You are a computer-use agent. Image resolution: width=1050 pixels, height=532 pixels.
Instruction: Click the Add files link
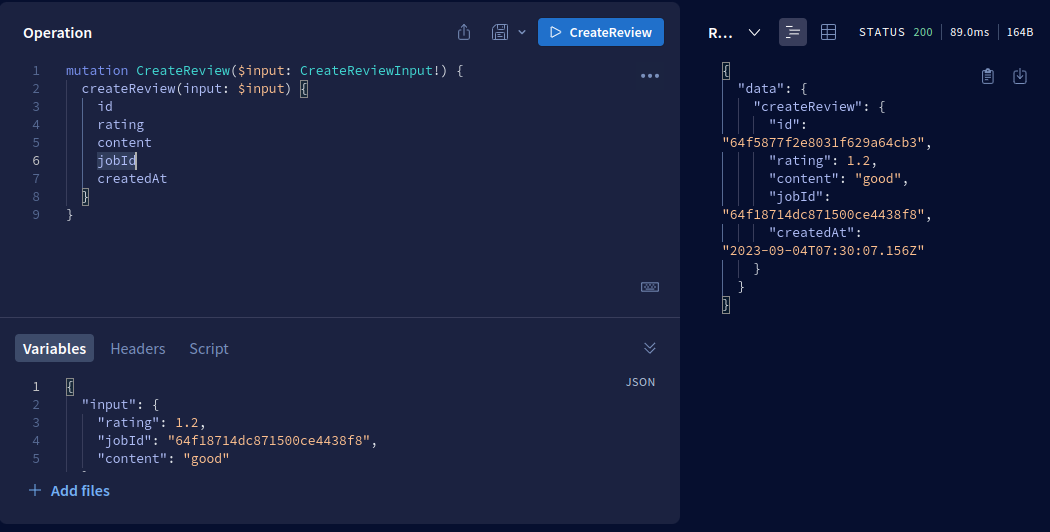80,490
